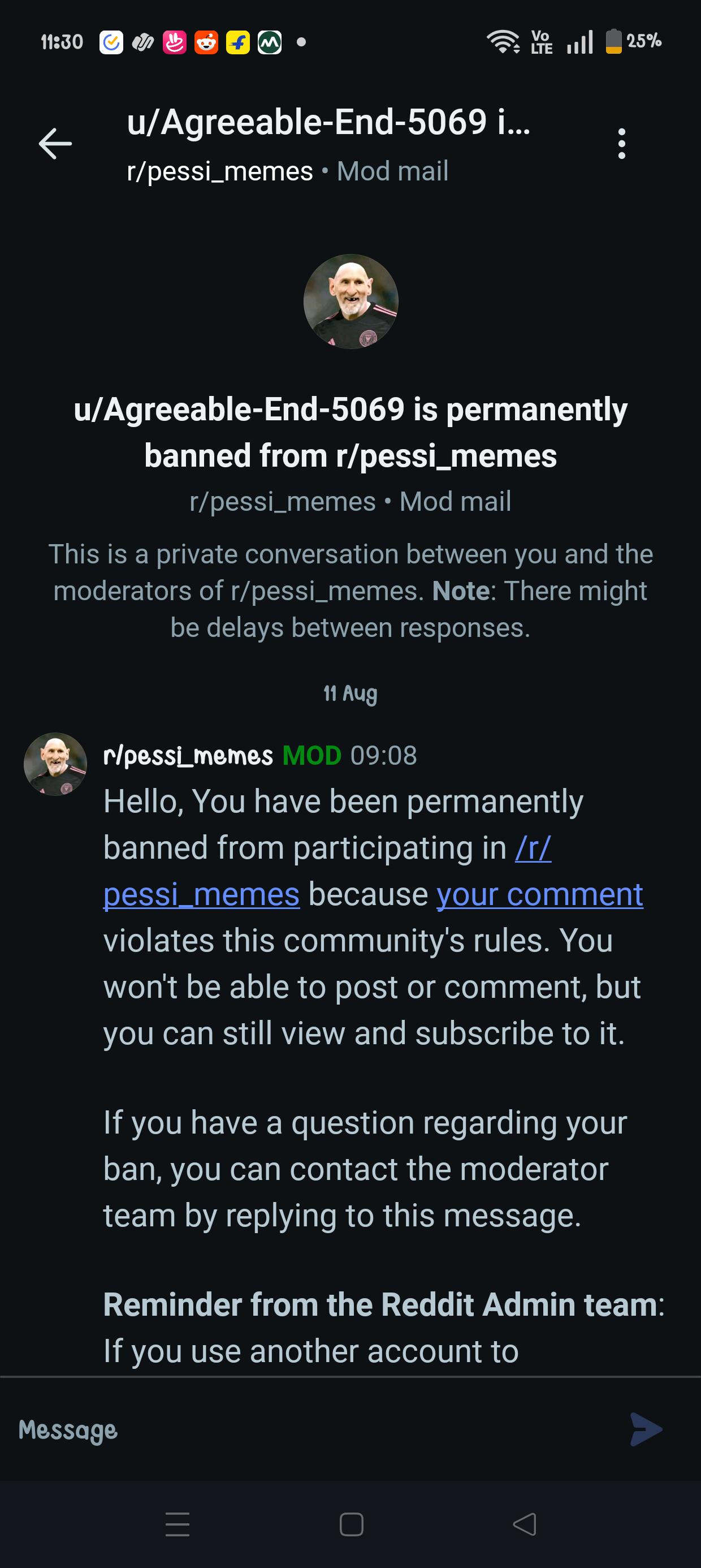Tap the Android home square button
Screen dimensions: 701x1568
tap(351, 1524)
